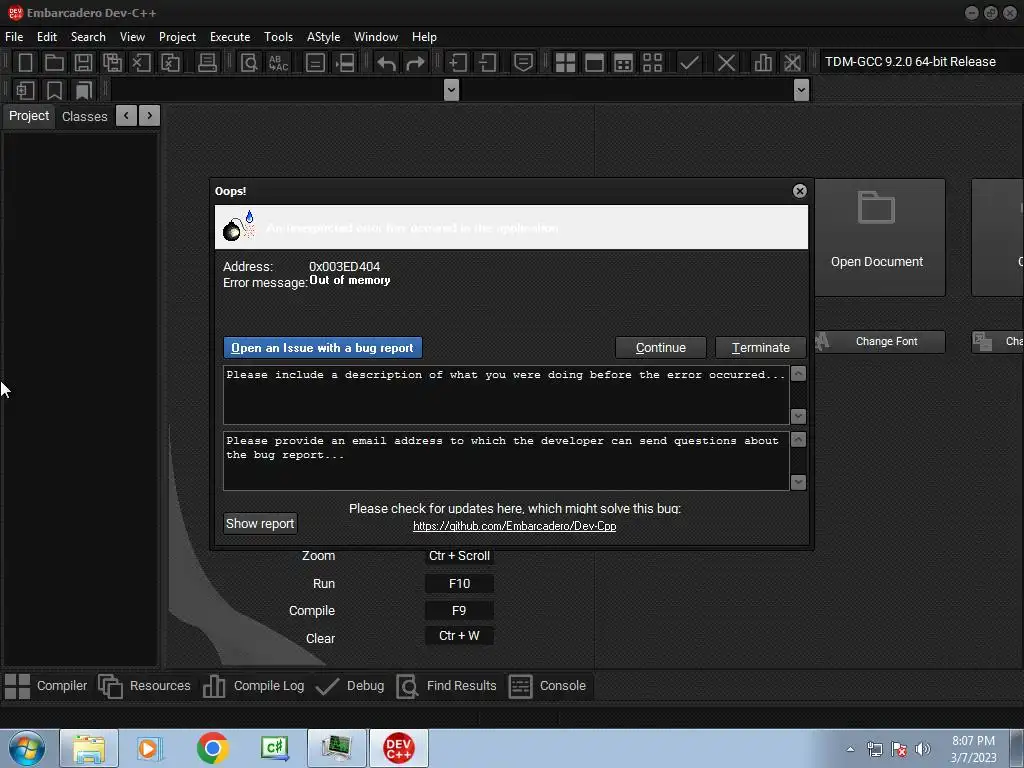Click email box scroll down arrow
The width and height of the screenshot is (1024, 768).
pos(798,482)
